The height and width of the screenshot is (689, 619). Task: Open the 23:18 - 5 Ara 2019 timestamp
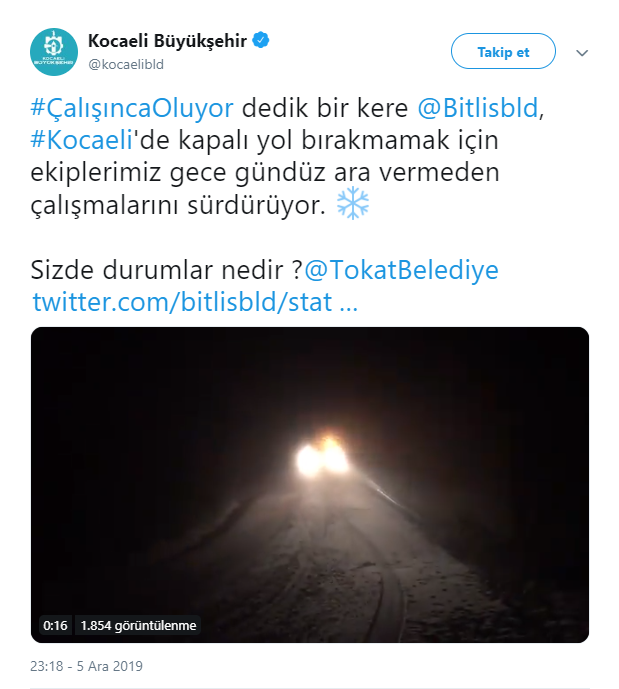coord(87,666)
